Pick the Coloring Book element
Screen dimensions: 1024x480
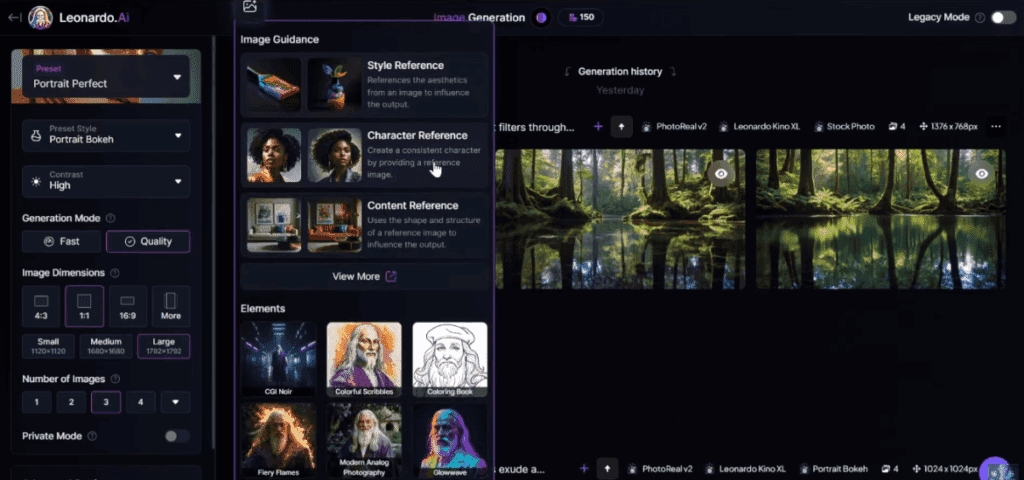[x=450, y=359]
